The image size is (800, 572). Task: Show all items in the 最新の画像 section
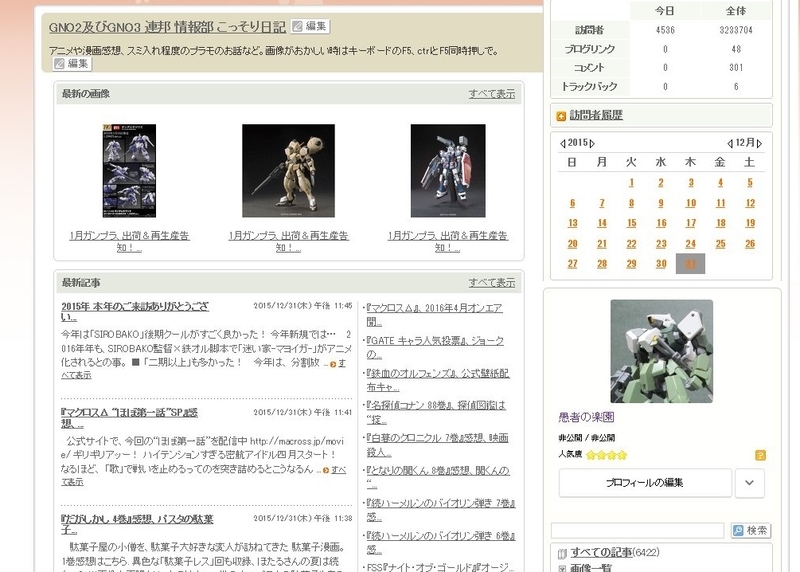[x=492, y=94]
